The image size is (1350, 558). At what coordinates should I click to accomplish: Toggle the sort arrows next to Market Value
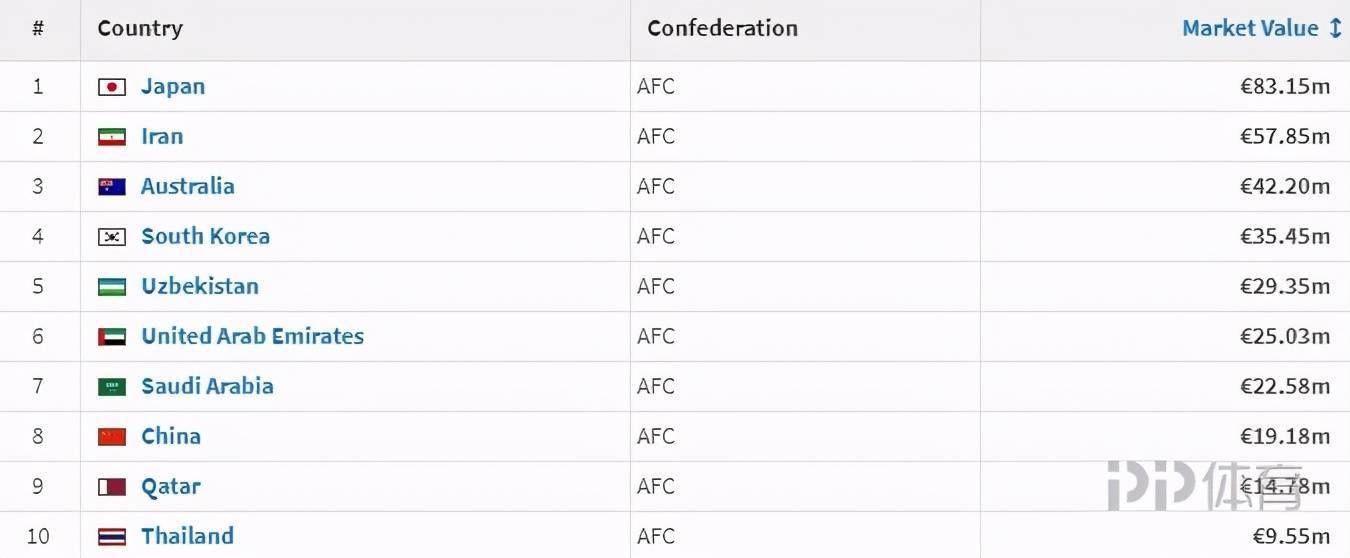coord(1335,28)
